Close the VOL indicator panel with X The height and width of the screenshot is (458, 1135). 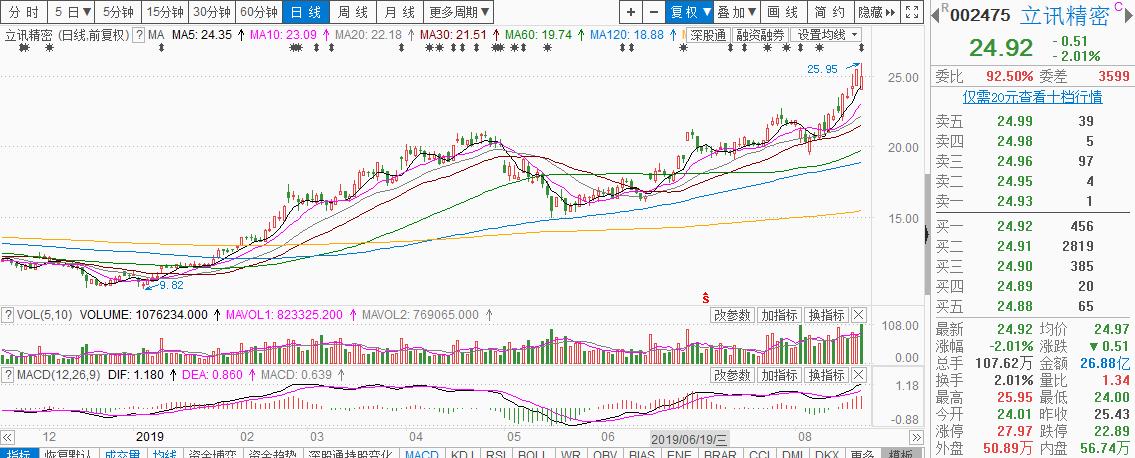point(858,315)
